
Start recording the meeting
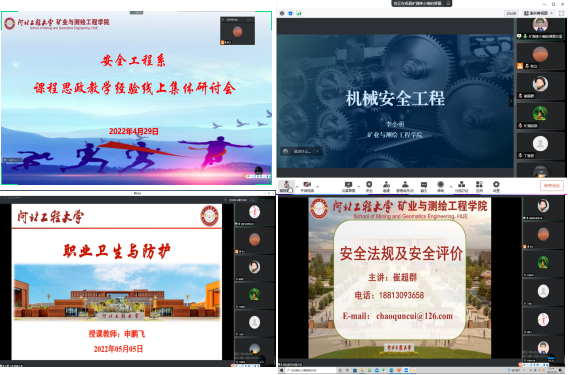440,186
